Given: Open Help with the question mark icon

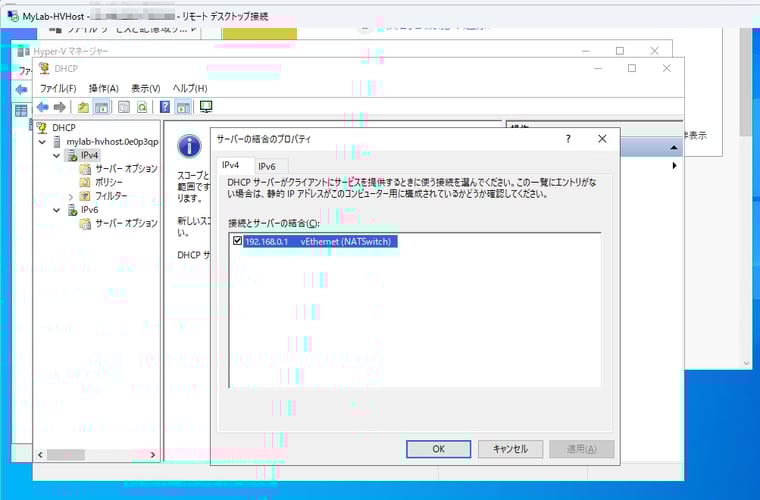Looking at the screenshot, I should coord(165,107).
